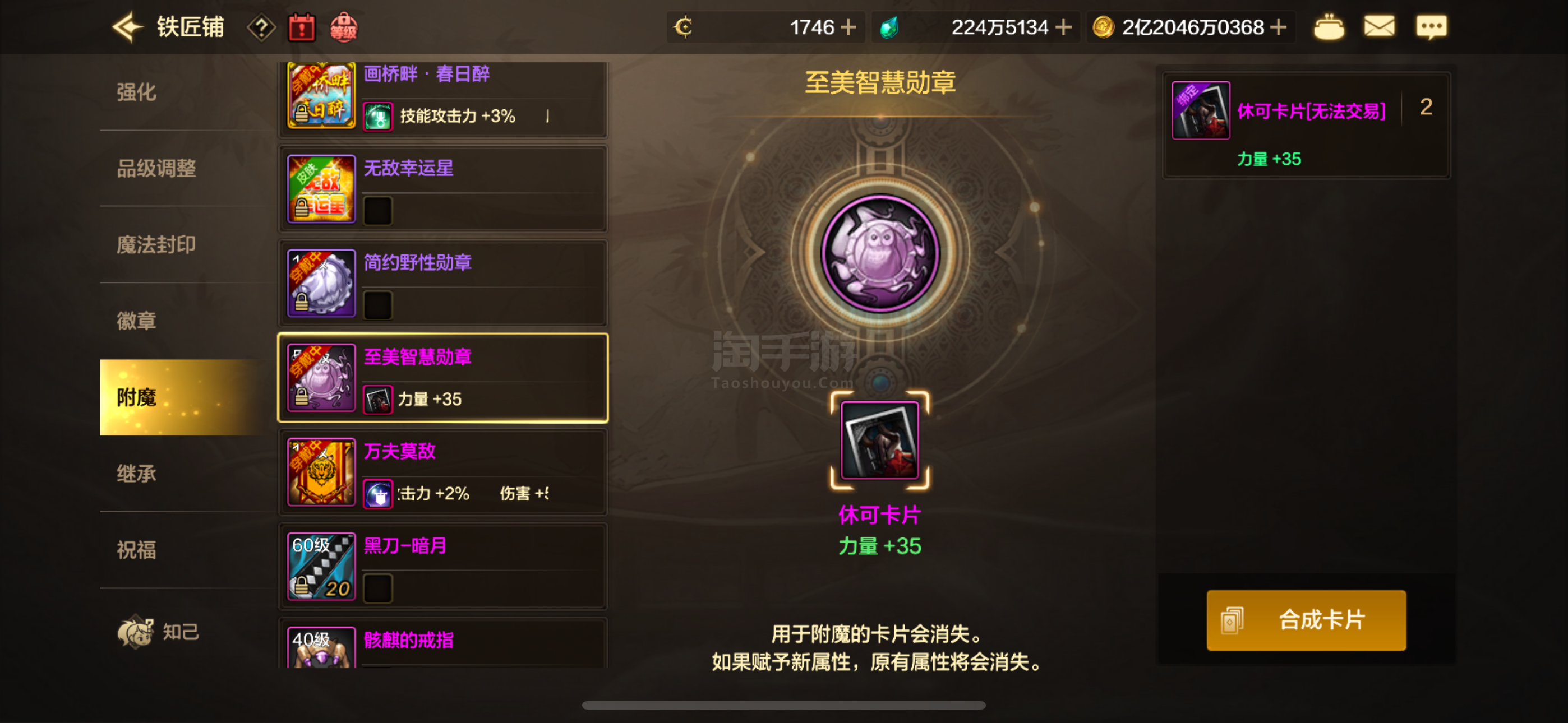Open the question mark help icon
The image size is (1568, 723).
pyautogui.click(x=261, y=28)
